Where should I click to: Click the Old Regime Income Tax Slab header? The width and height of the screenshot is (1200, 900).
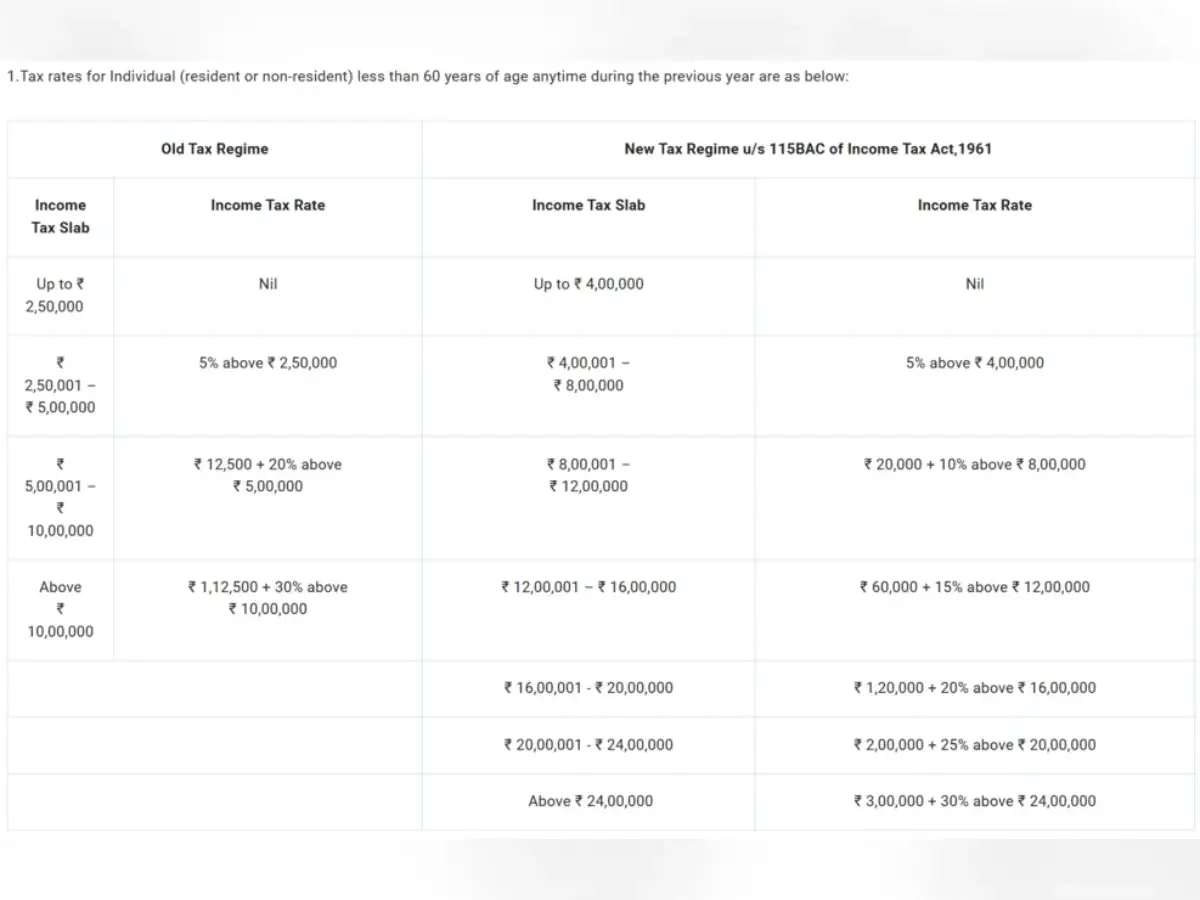[60, 217]
